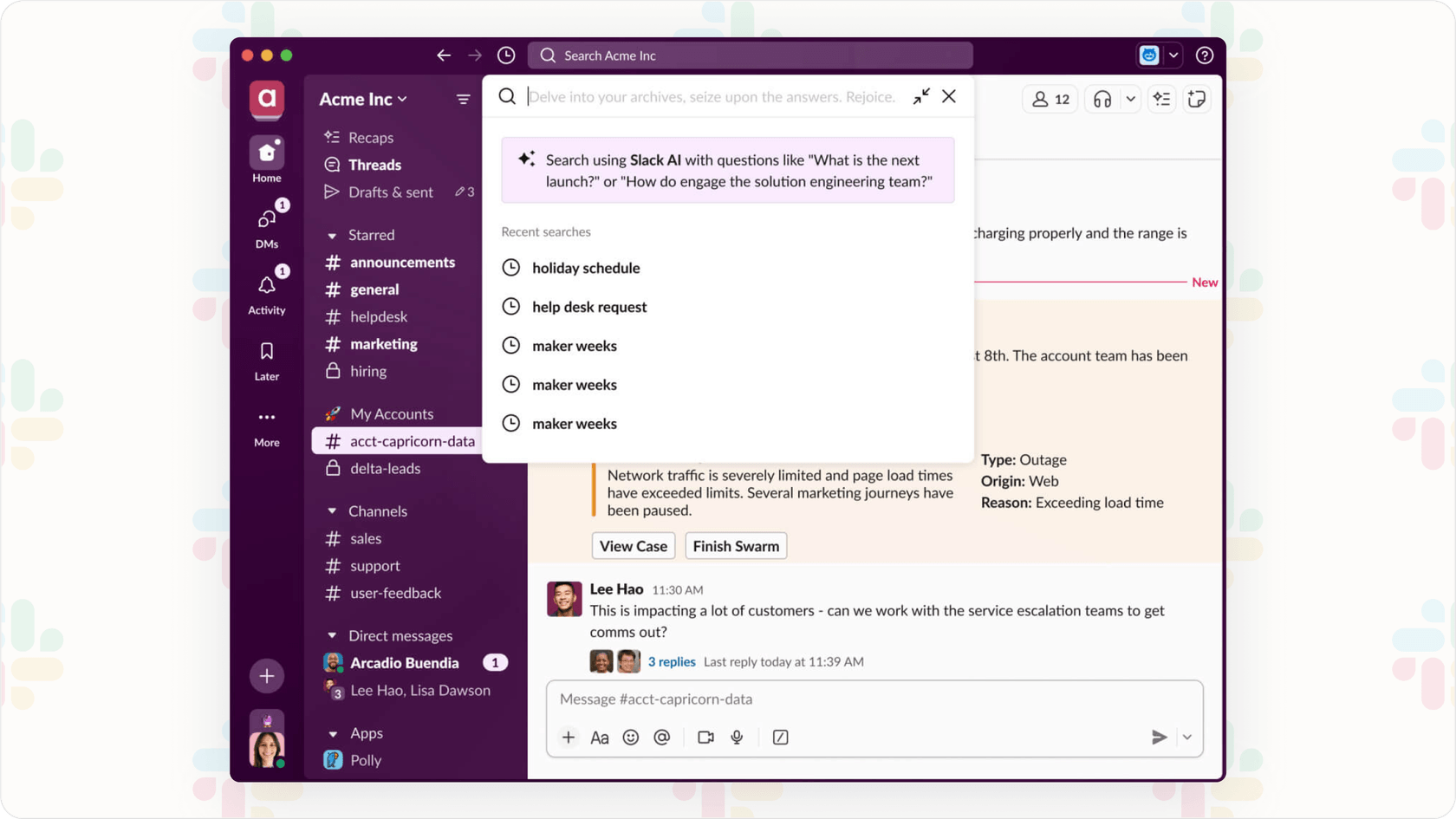Expand the huddle options chevron
Screen dimensions: 1456x819
1131,99
